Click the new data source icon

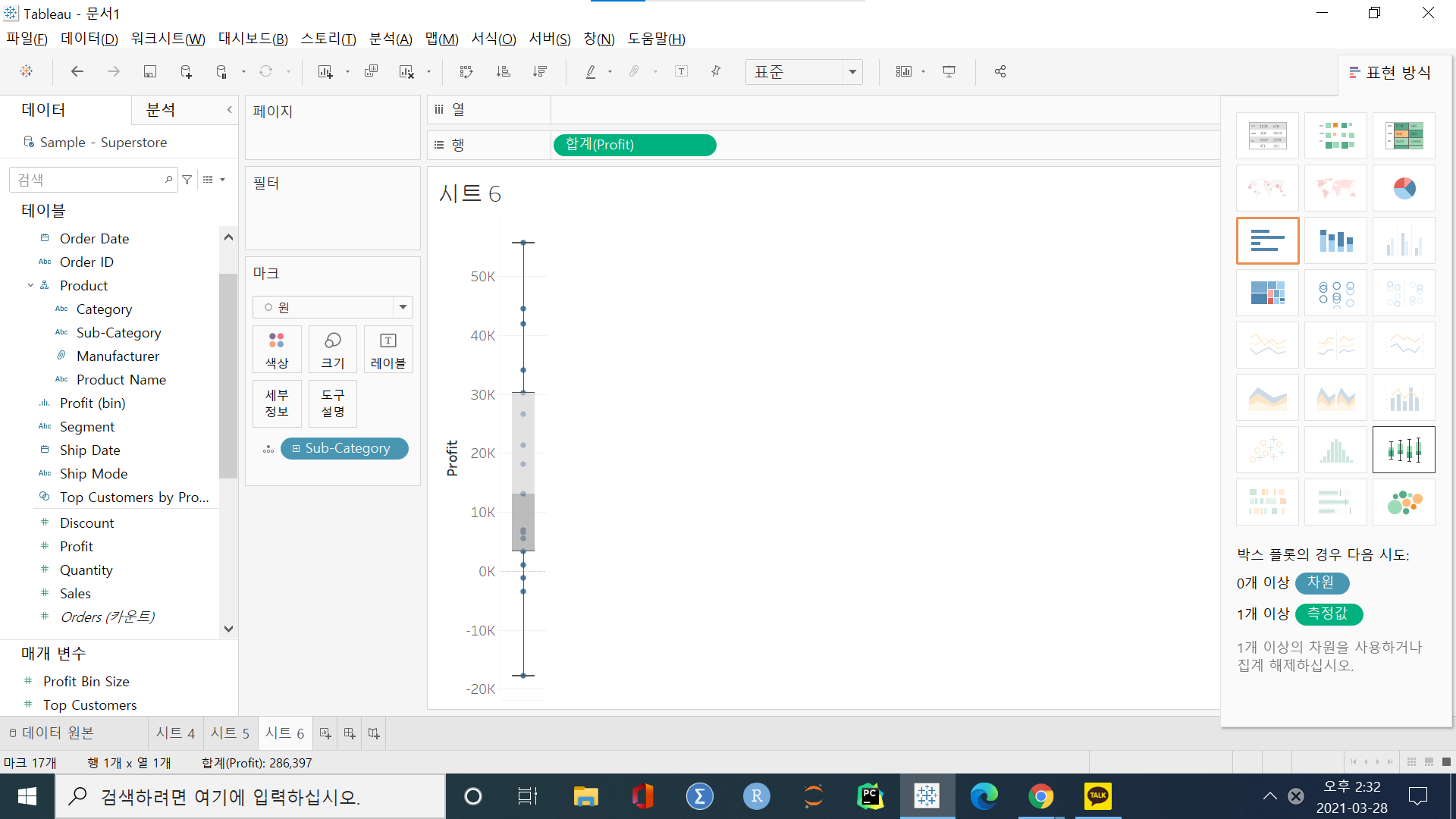pos(186,71)
